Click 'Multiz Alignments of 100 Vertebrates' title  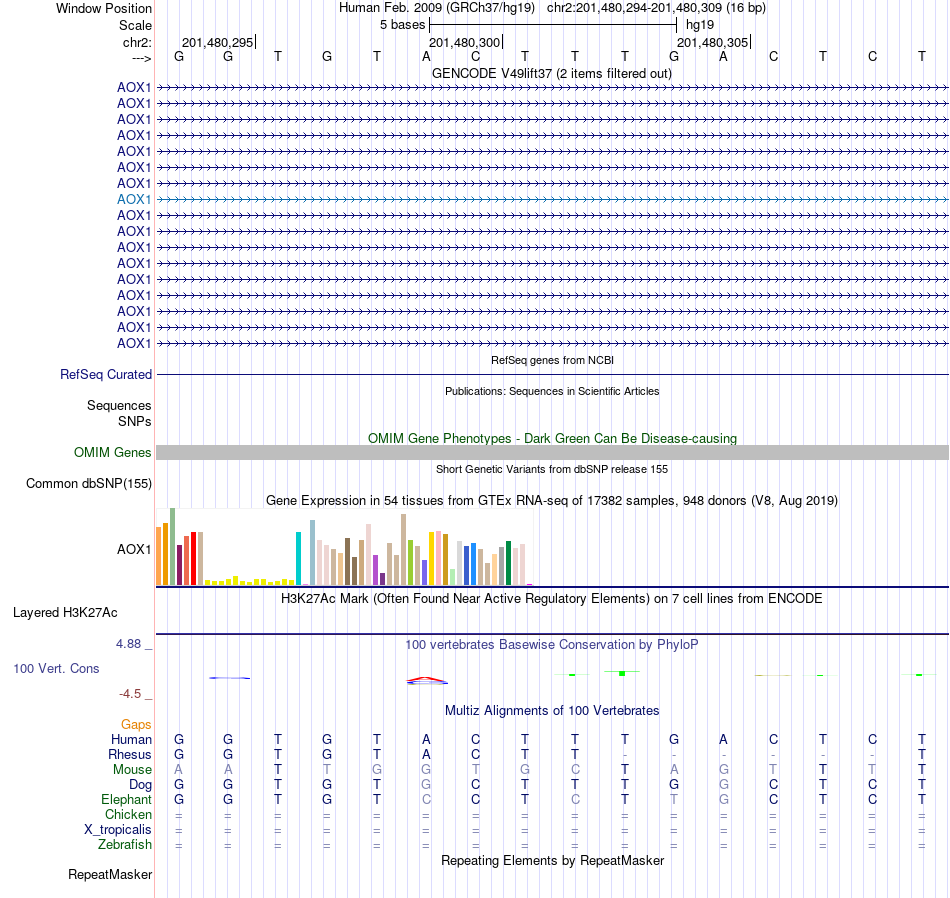coord(552,711)
